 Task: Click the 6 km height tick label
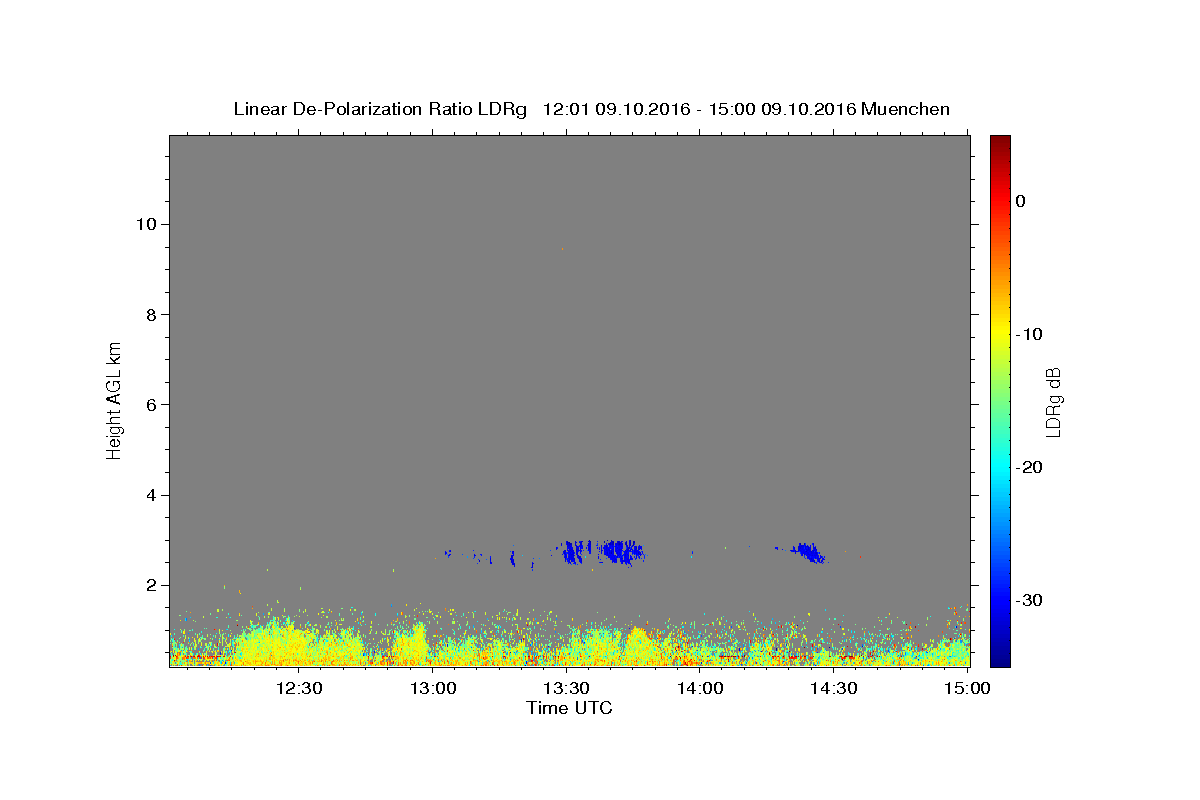pos(151,405)
